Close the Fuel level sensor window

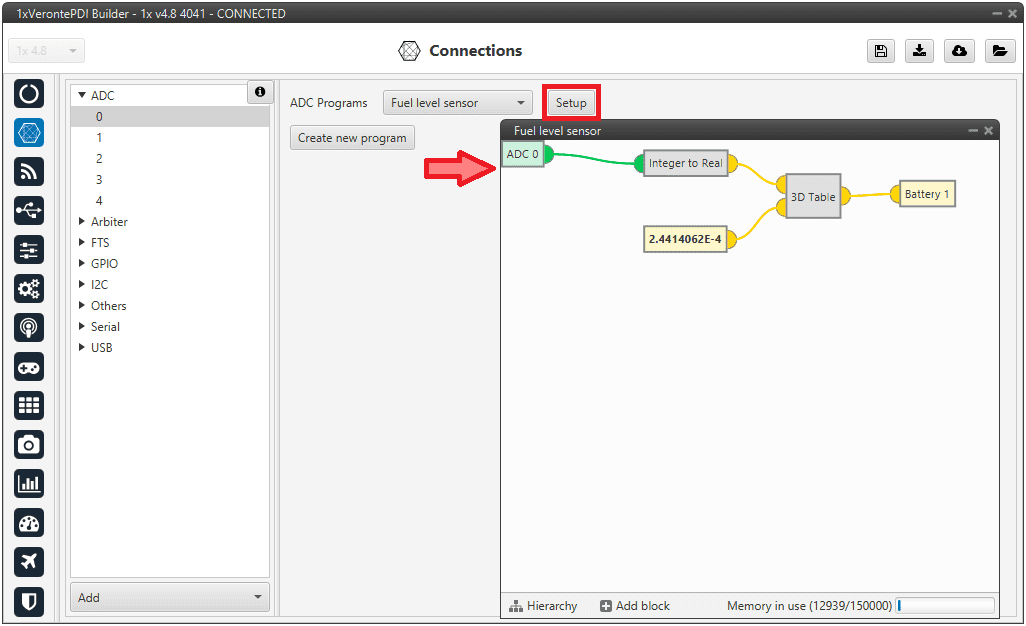989,131
